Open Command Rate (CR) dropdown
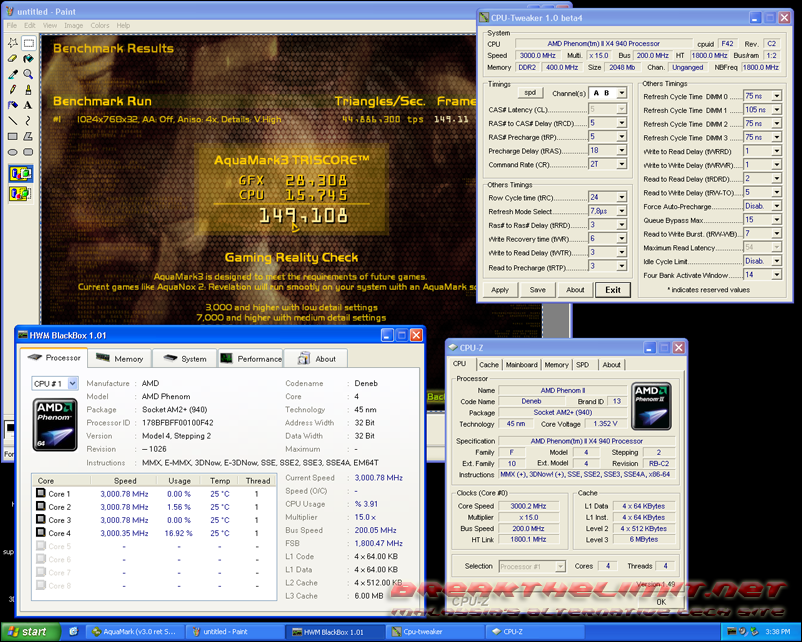Image resolution: width=802 pixels, height=642 pixels. [x=607, y=164]
